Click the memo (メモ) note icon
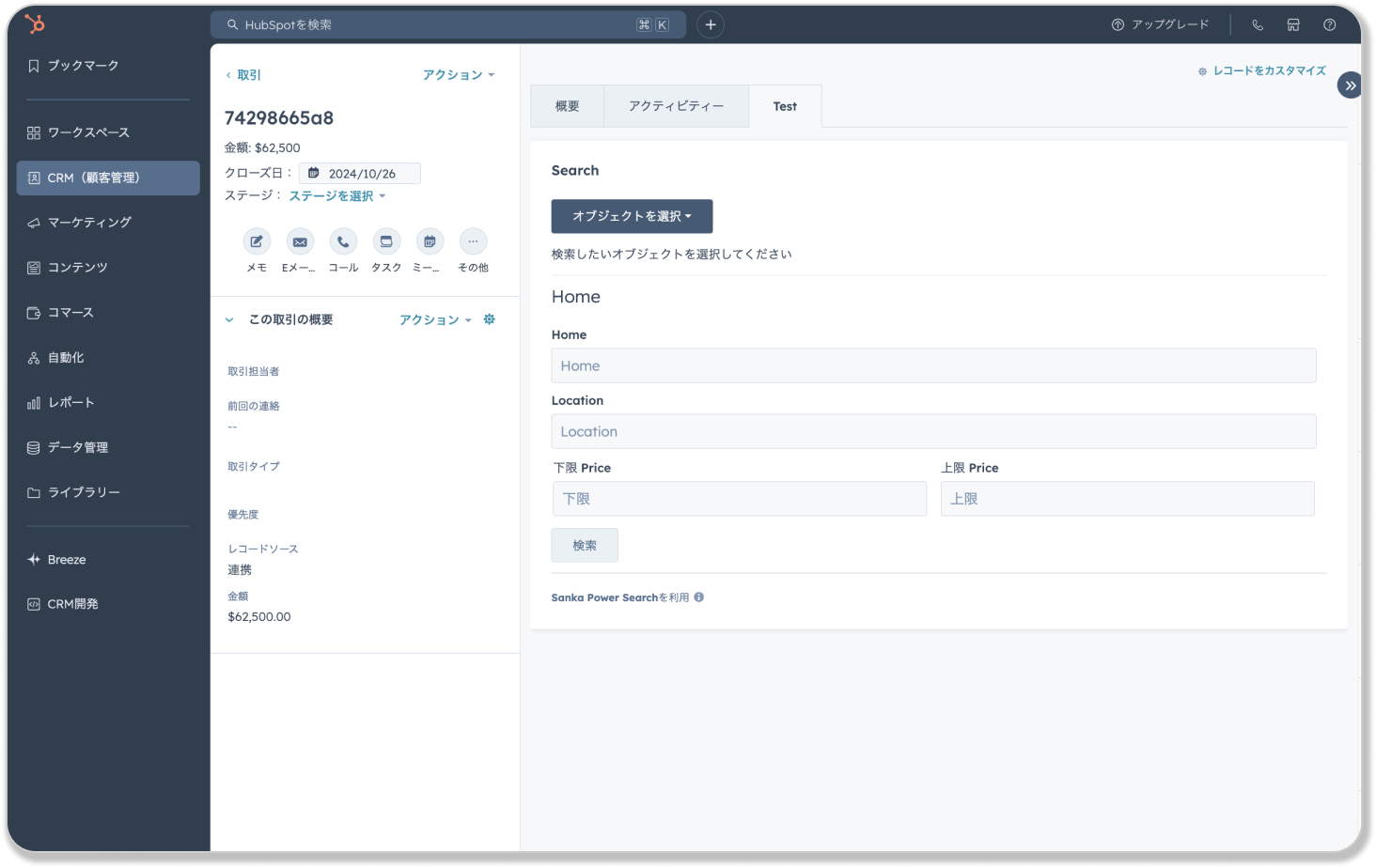The width and height of the screenshot is (1376, 868). point(257,241)
